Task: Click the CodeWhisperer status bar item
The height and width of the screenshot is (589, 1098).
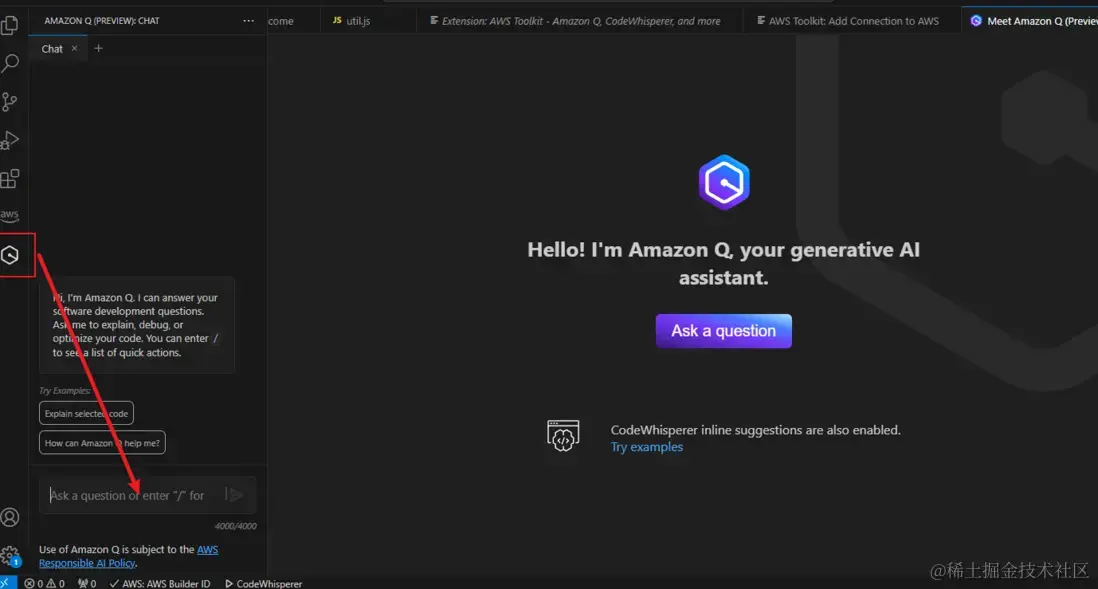Action: point(263,583)
